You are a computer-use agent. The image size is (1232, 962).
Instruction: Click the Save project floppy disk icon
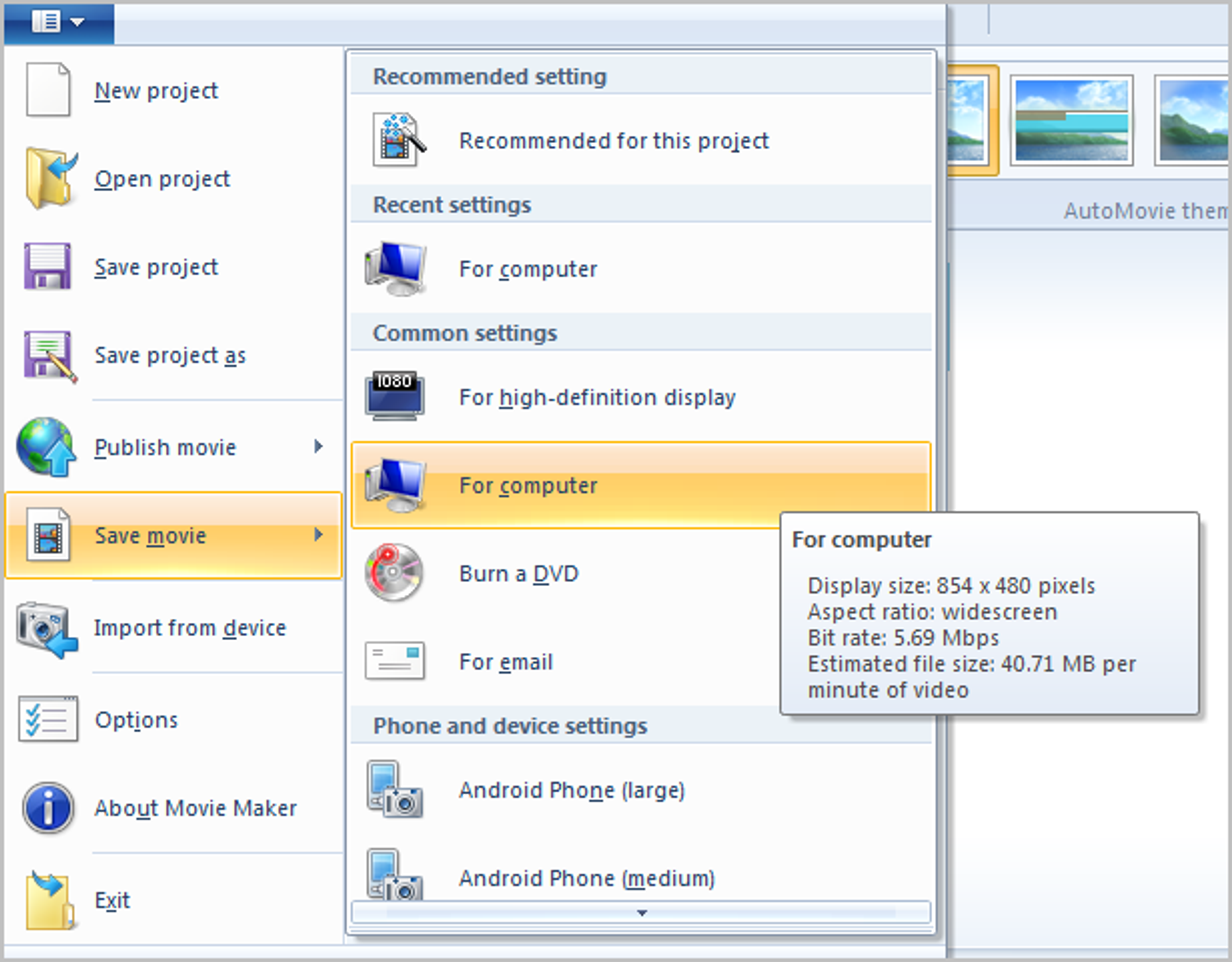[x=47, y=266]
